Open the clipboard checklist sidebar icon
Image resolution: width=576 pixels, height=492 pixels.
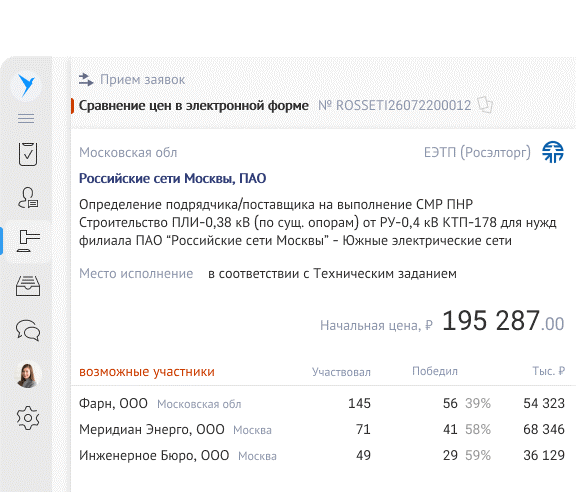[28, 154]
